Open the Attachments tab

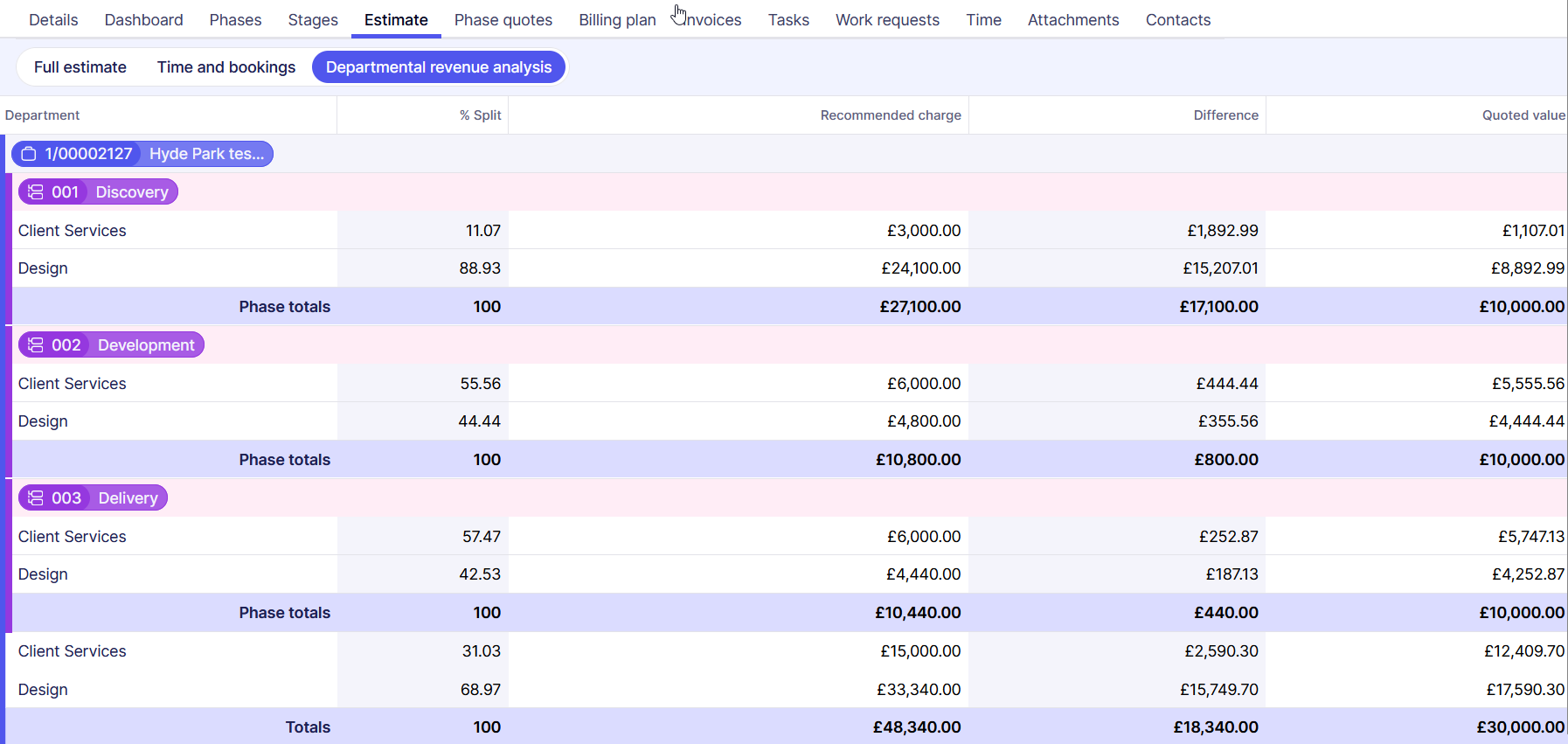coord(1073,20)
